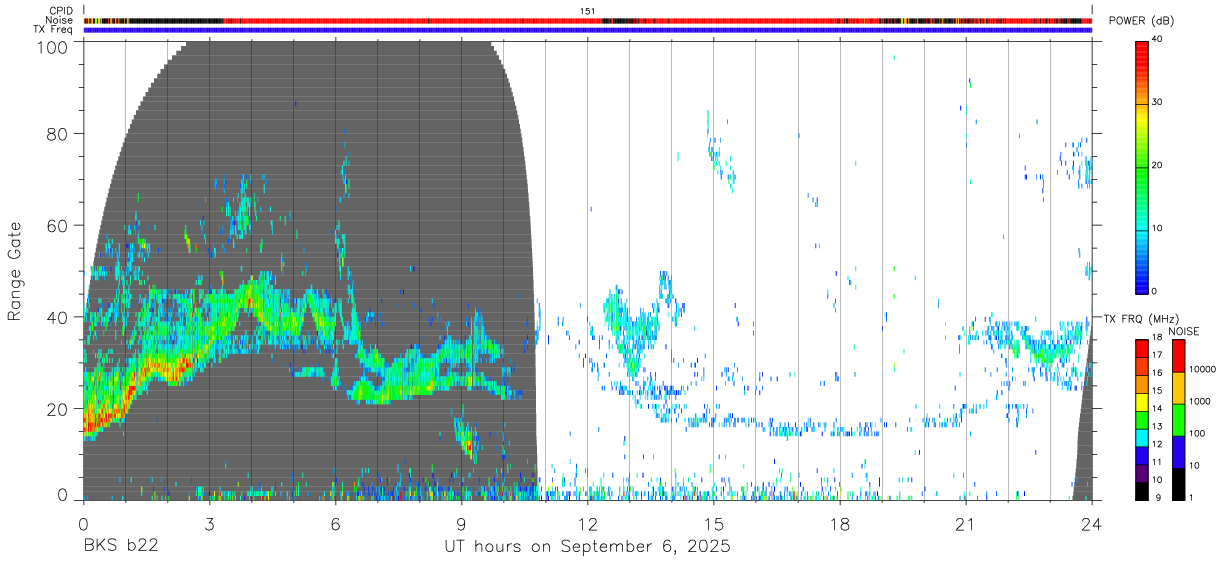Click range gate tick label 60
The height and width of the screenshot is (567, 1228).
[57, 225]
